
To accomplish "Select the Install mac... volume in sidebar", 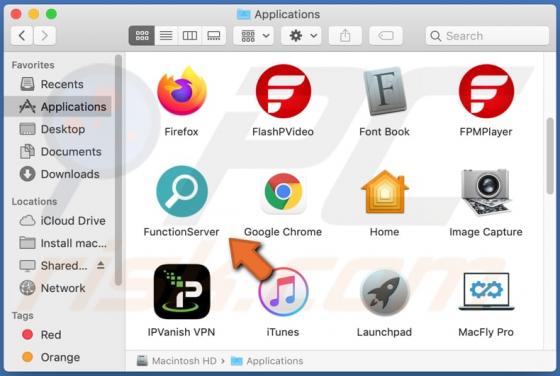I will point(59,243).
